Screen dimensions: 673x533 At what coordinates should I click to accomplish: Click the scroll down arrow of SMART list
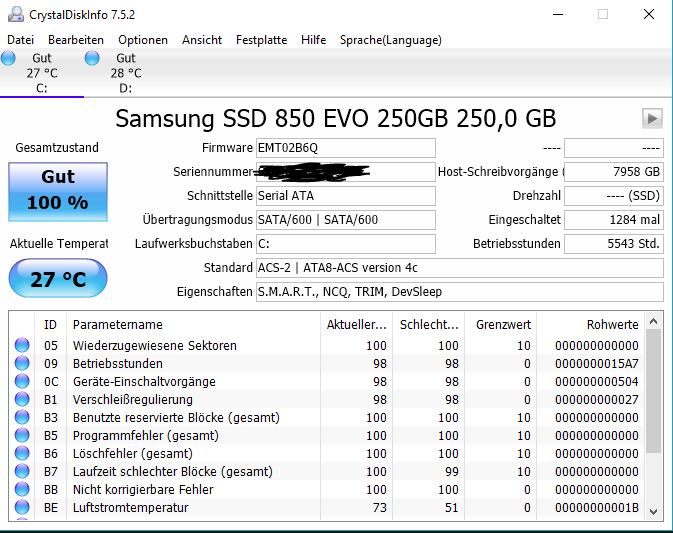[x=654, y=511]
